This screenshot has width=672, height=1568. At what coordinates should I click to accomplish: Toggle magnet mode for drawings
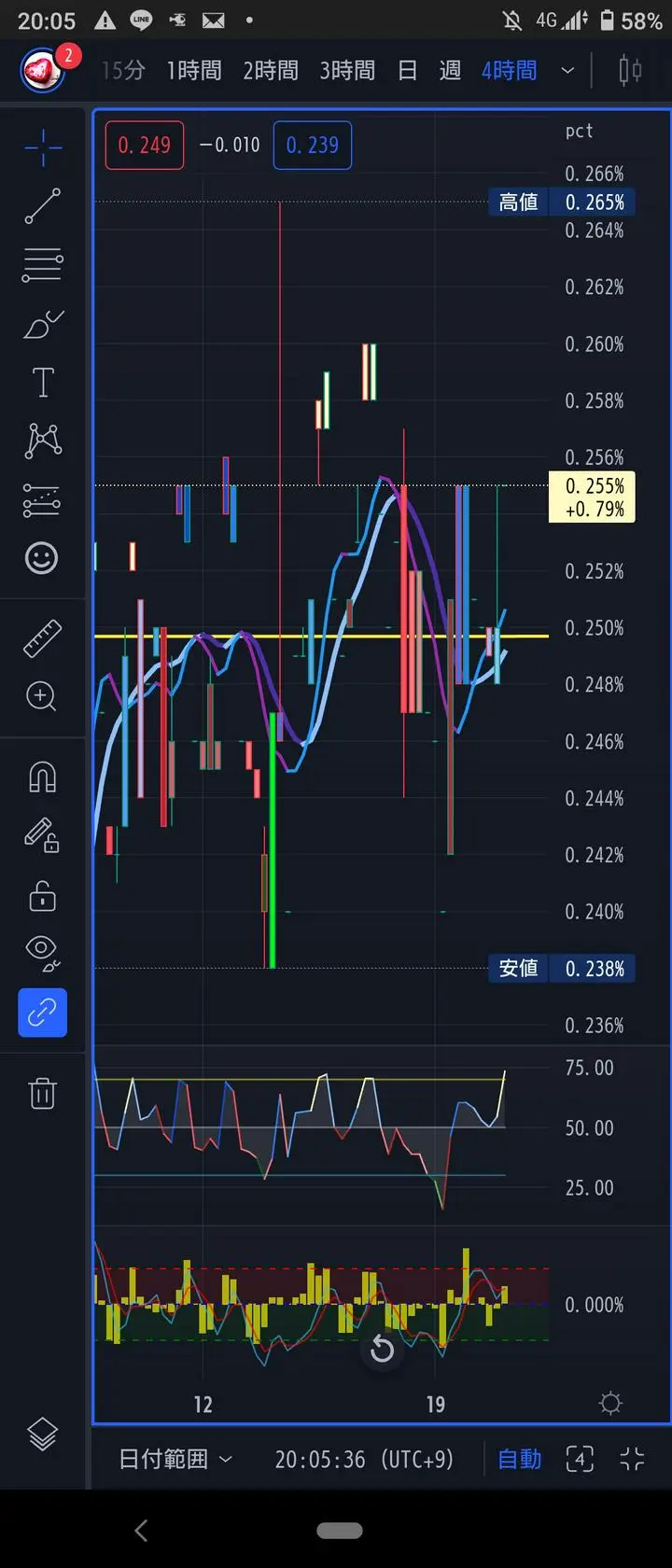click(43, 777)
